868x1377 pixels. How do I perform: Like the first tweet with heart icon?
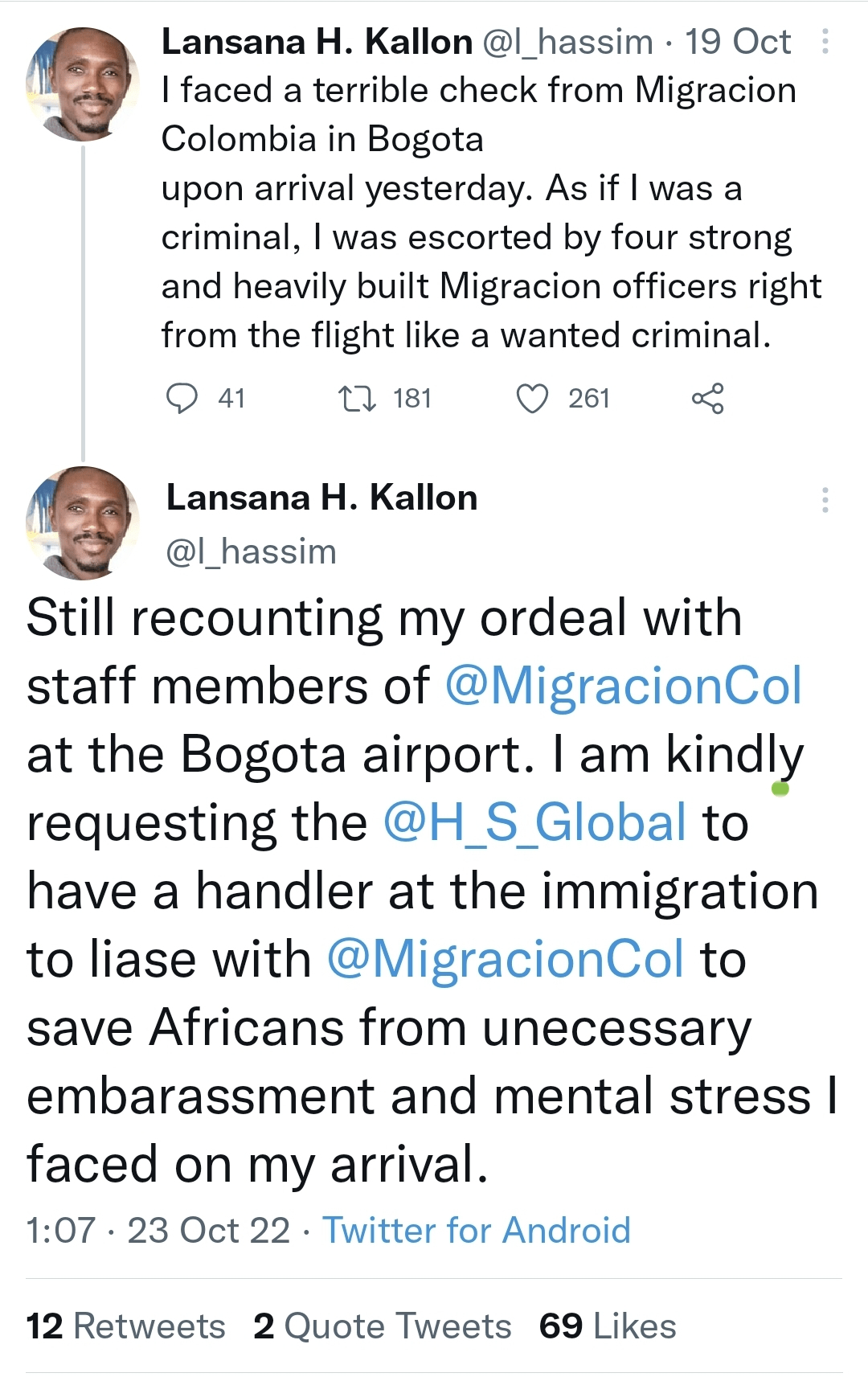coord(532,398)
